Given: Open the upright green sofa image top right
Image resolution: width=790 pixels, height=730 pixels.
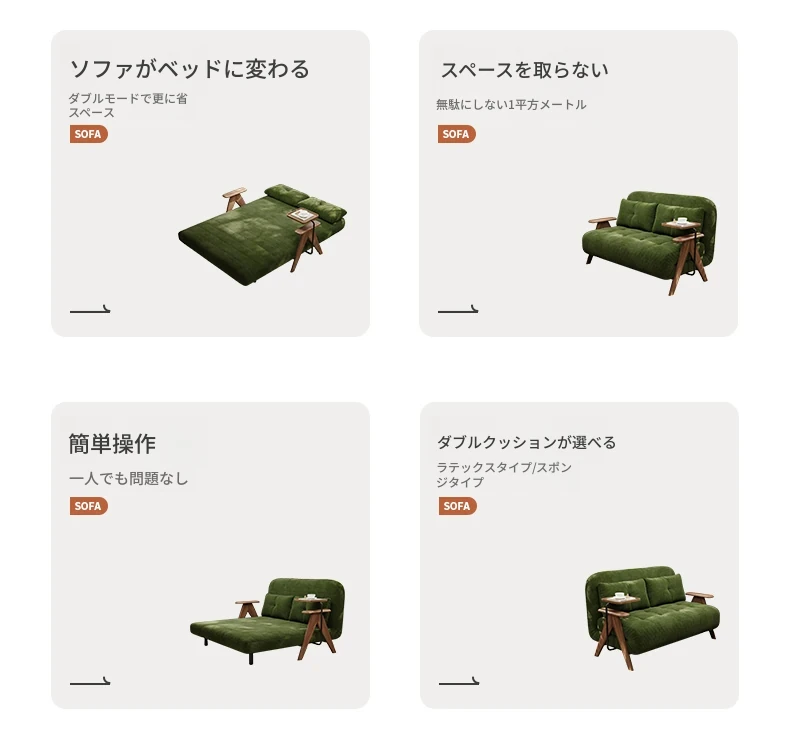Looking at the screenshot, I should [649, 242].
